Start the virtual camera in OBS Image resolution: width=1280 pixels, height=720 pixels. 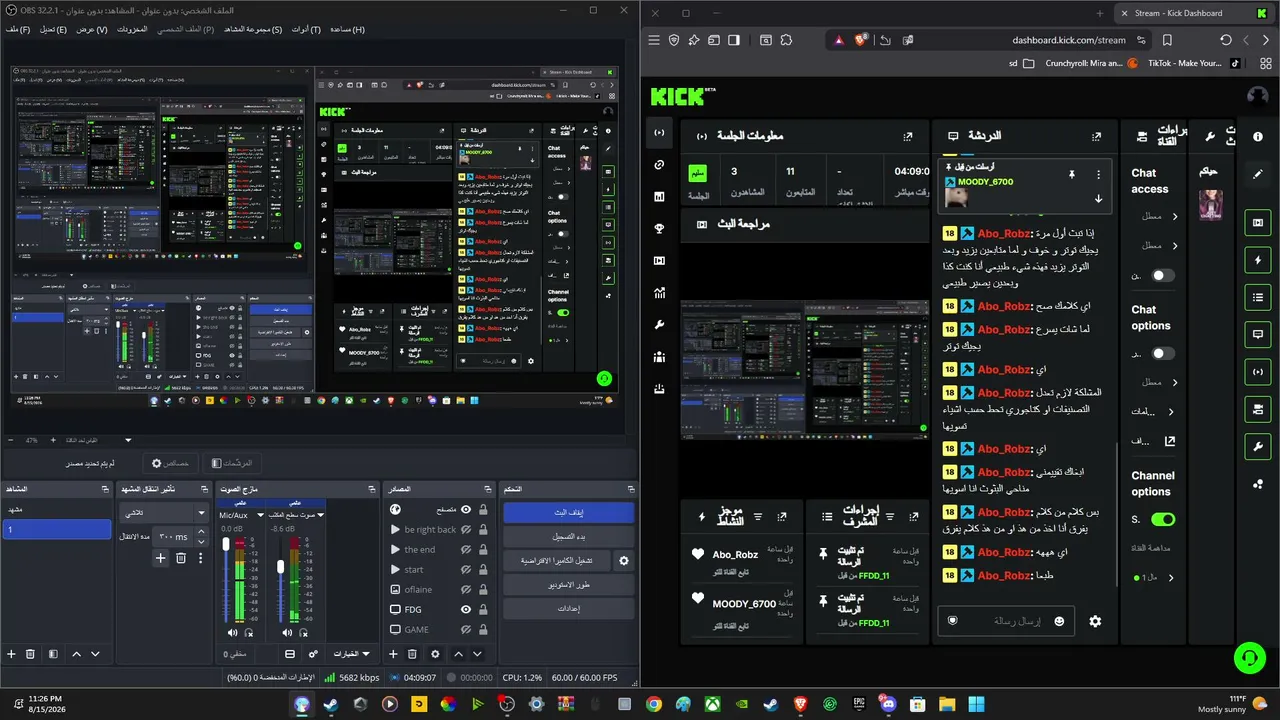tap(557, 561)
